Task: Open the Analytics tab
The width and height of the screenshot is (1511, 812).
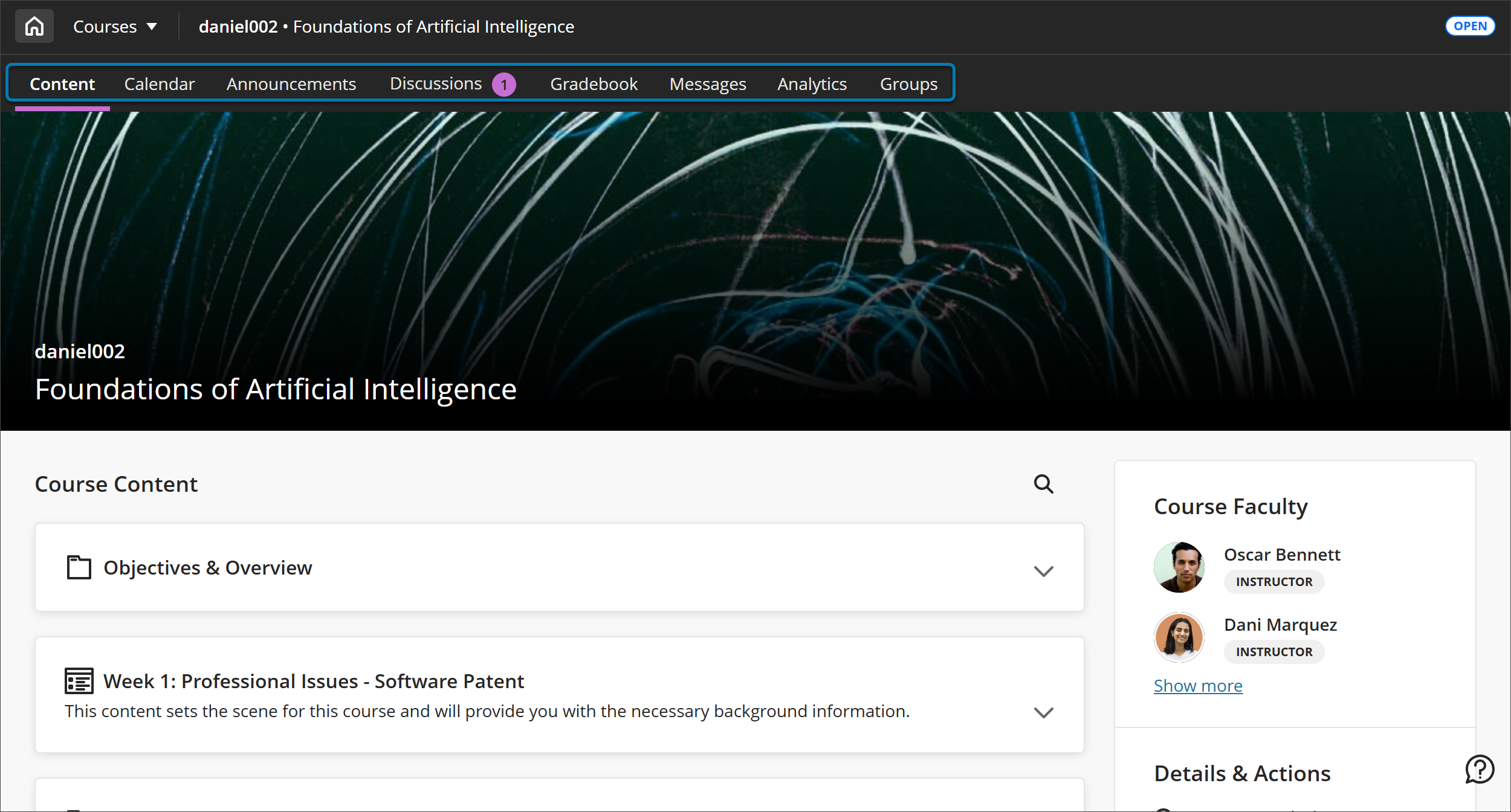Action: [x=812, y=84]
